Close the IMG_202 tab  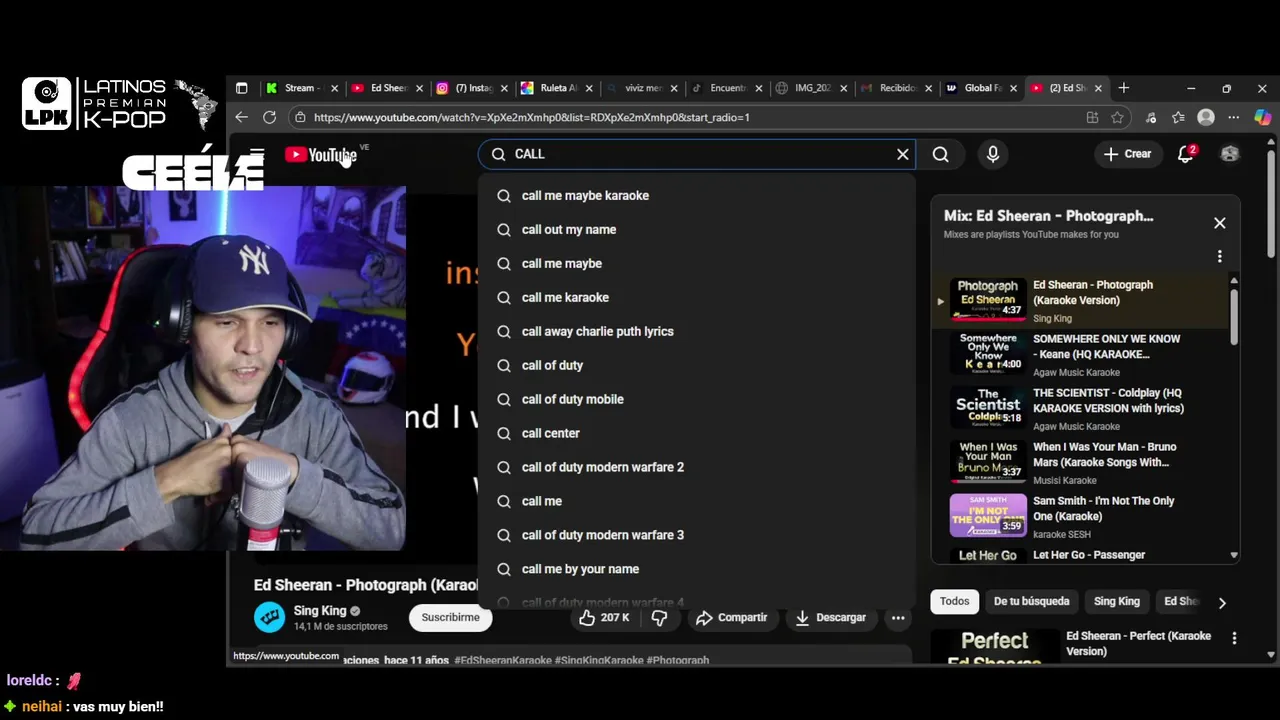coord(844,88)
